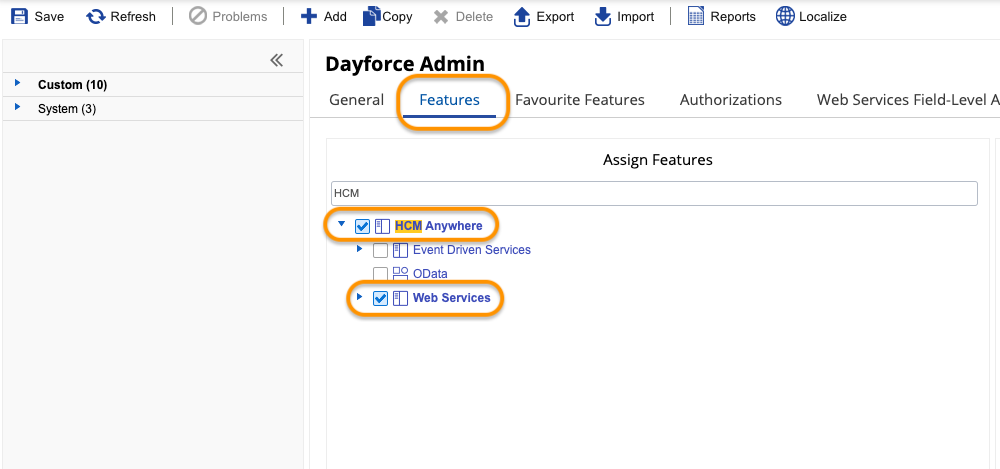
Task: Select the HCM Anywhere feature label
Action: click(x=438, y=226)
